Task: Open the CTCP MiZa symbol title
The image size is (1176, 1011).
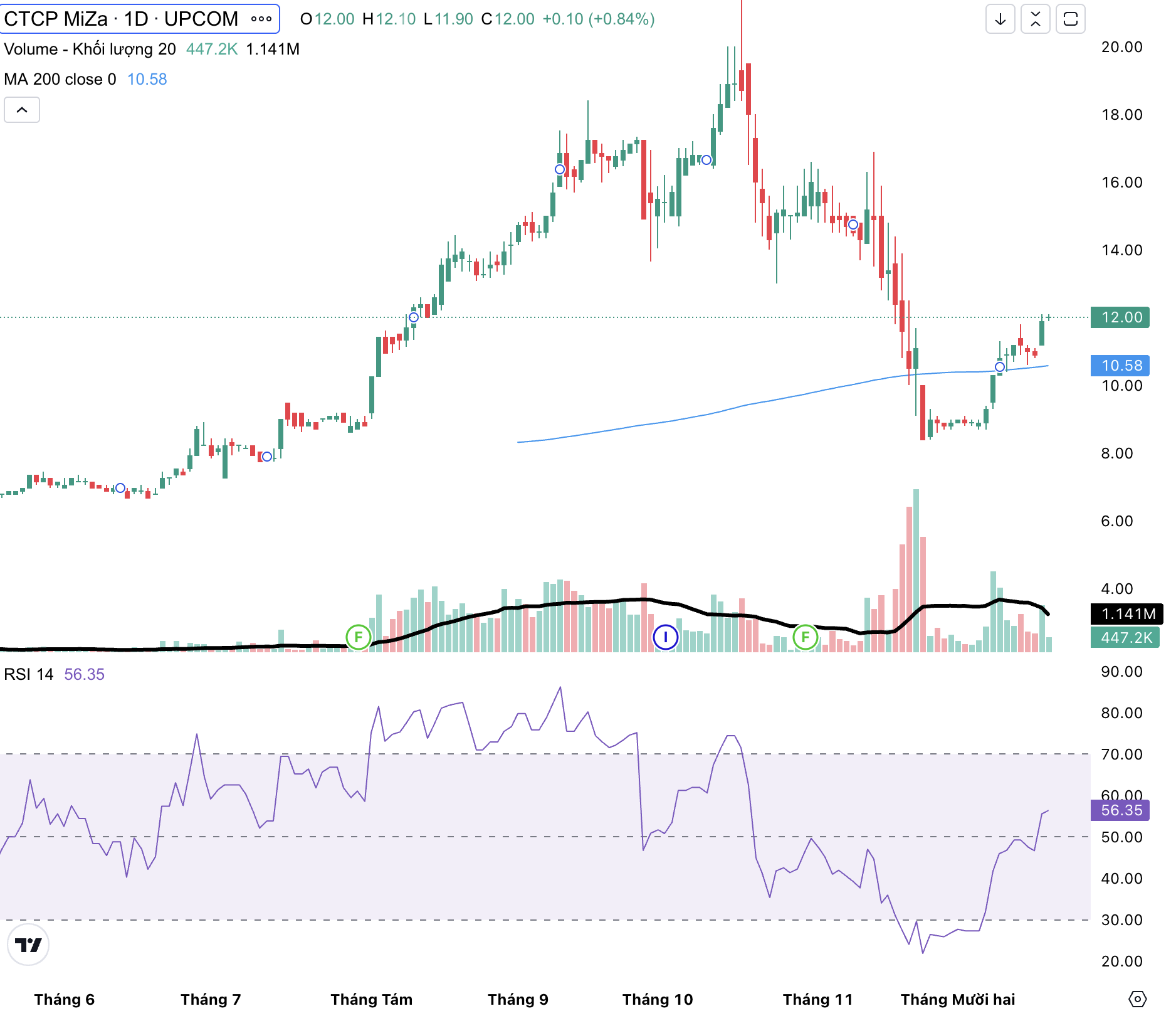Action: click(120, 19)
